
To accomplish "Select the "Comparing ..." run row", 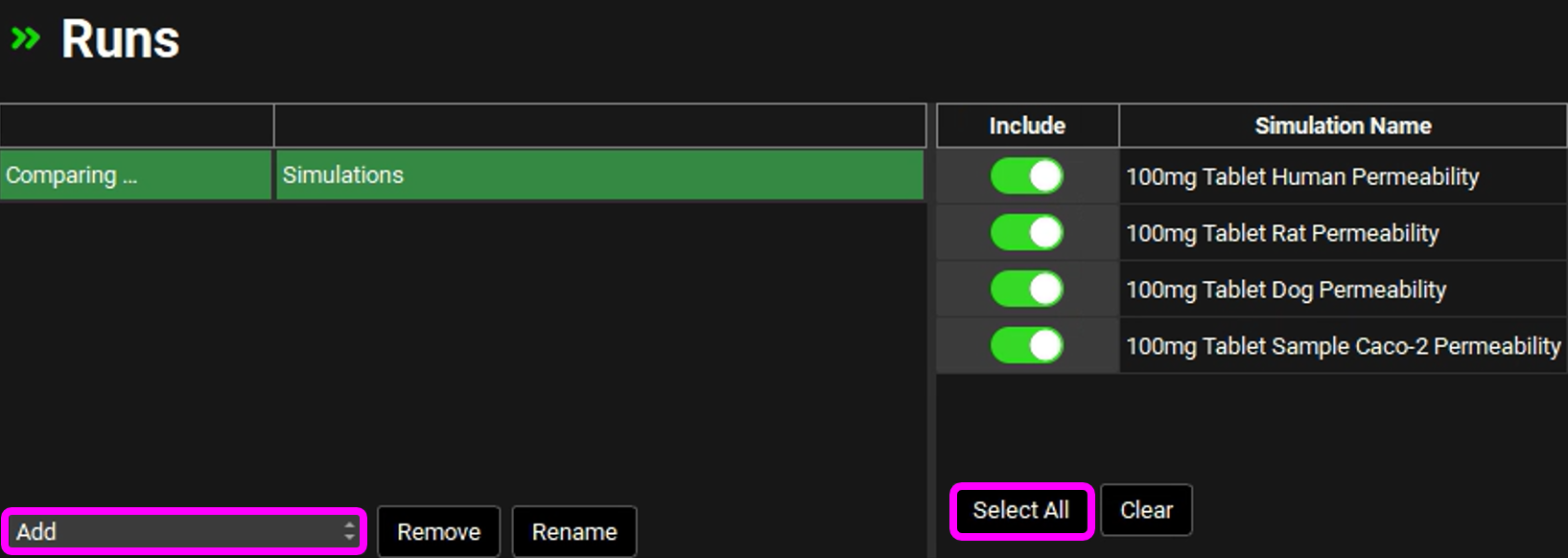I will 134,175.
